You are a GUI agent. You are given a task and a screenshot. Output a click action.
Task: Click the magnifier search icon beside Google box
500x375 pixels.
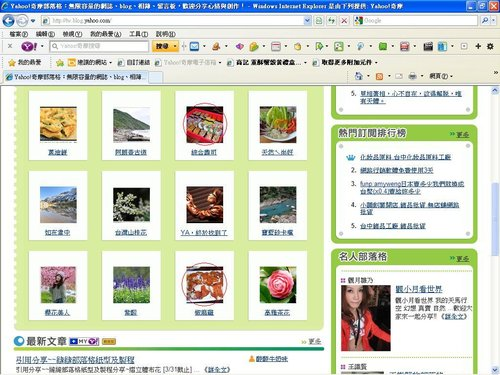(x=485, y=21)
